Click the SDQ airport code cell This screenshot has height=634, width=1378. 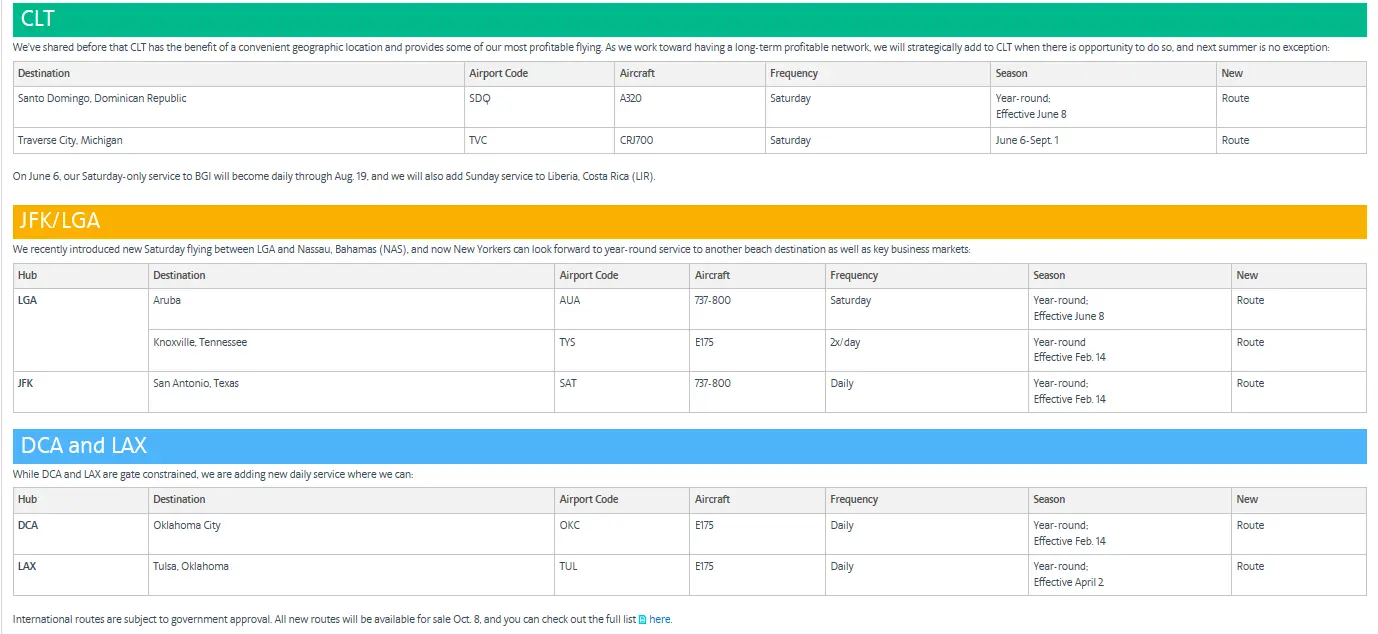(x=480, y=99)
